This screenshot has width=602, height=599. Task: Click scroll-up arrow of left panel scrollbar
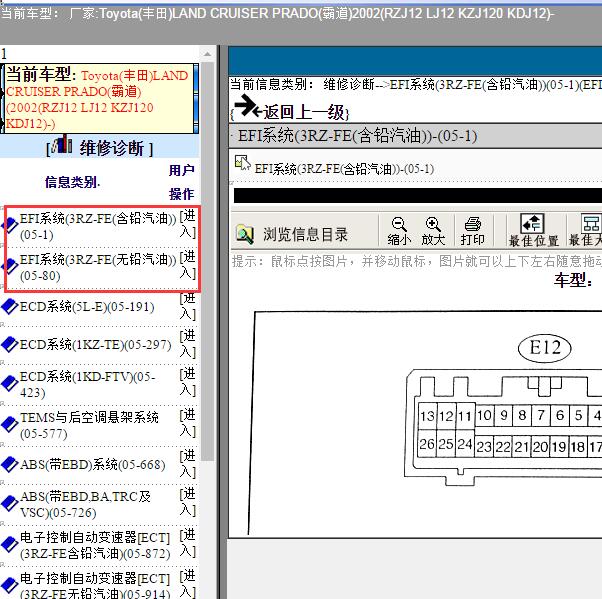(x=207, y=54)
